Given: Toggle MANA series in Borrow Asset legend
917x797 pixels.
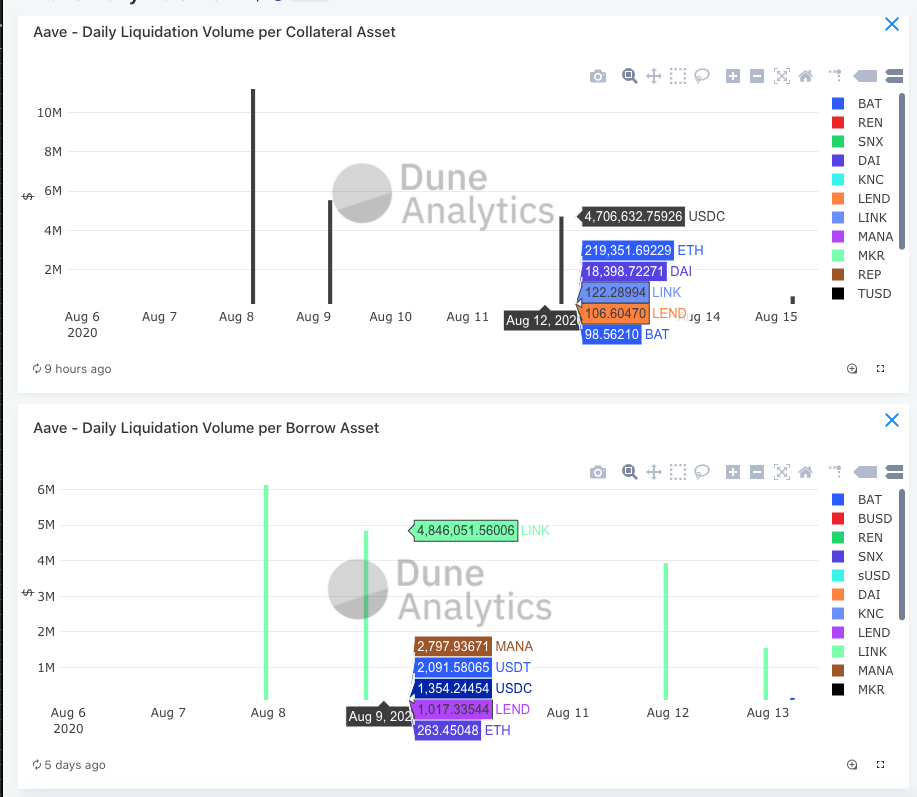Looking at the screenshot, I should click(863, 671).
